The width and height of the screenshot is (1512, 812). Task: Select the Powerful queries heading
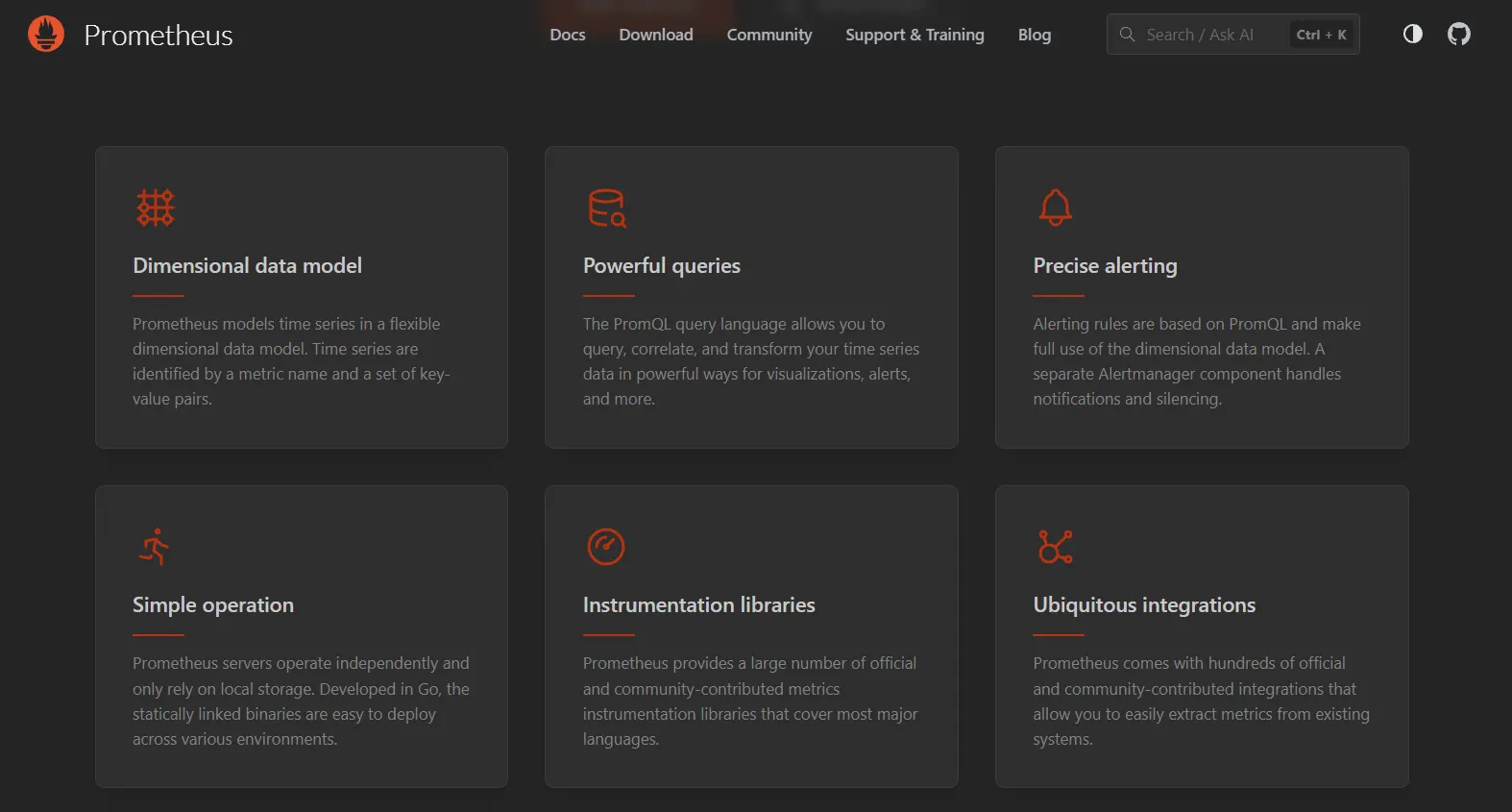click(662, 266)
